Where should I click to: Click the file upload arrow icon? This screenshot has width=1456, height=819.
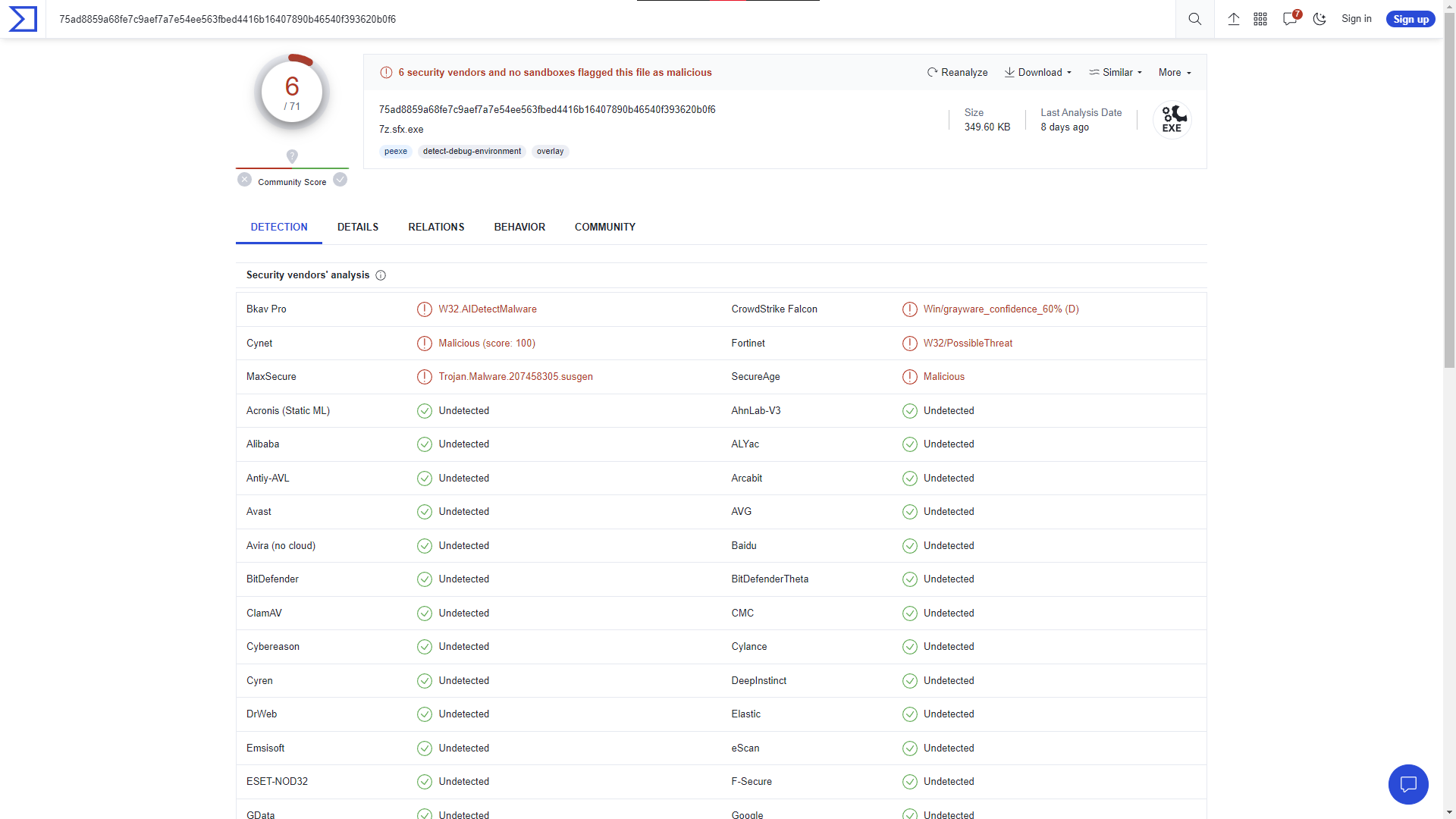(x=1233, y=19)
